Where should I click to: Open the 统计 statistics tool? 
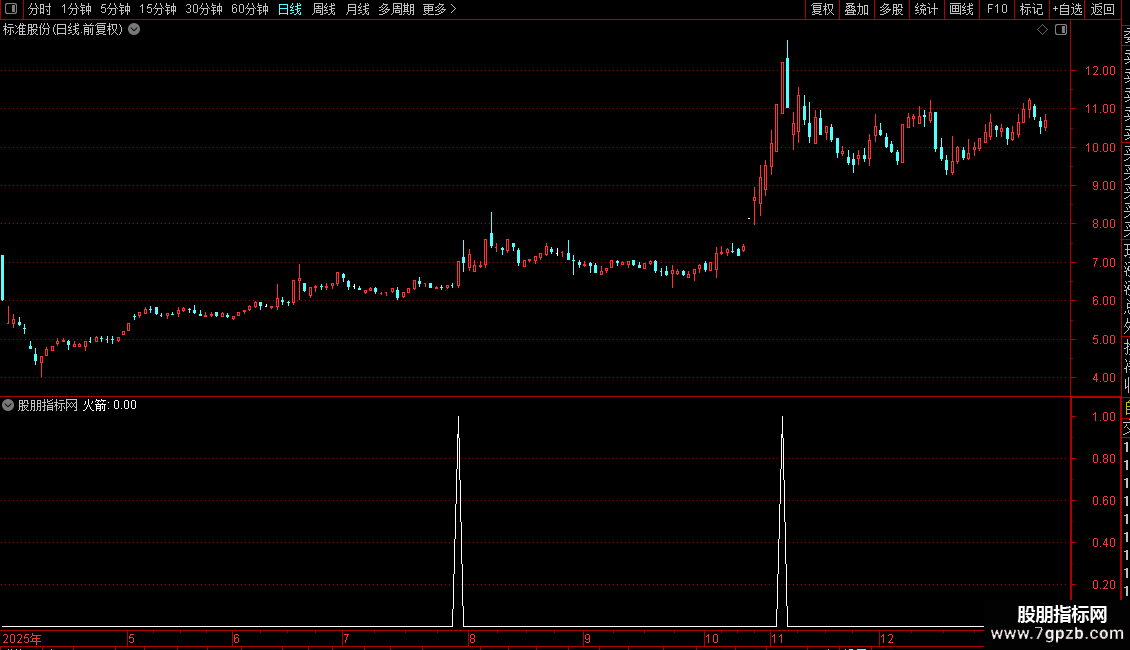(x=926, y=9)
